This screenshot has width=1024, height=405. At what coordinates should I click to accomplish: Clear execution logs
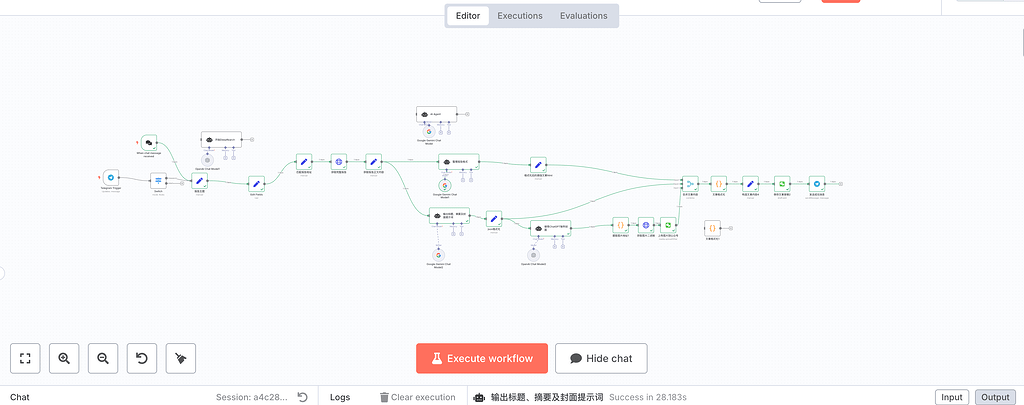click(418, 397)
